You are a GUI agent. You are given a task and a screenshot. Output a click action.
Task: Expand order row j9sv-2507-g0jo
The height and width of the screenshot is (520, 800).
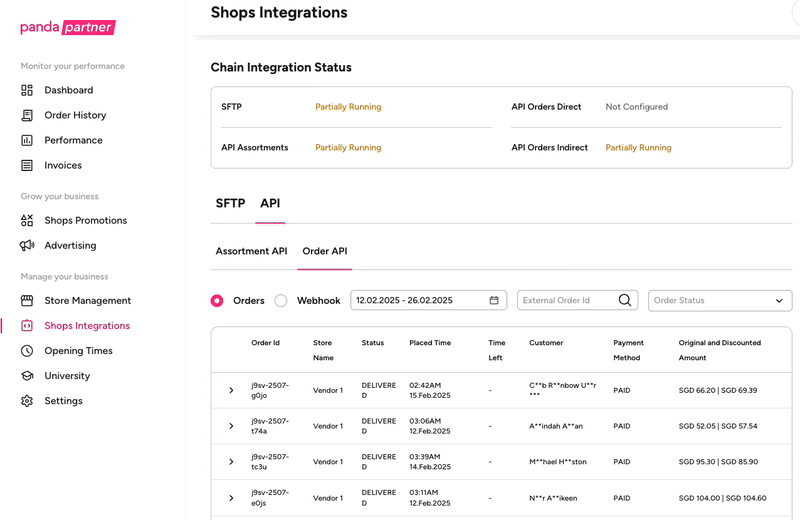click(x=231, y=390)
